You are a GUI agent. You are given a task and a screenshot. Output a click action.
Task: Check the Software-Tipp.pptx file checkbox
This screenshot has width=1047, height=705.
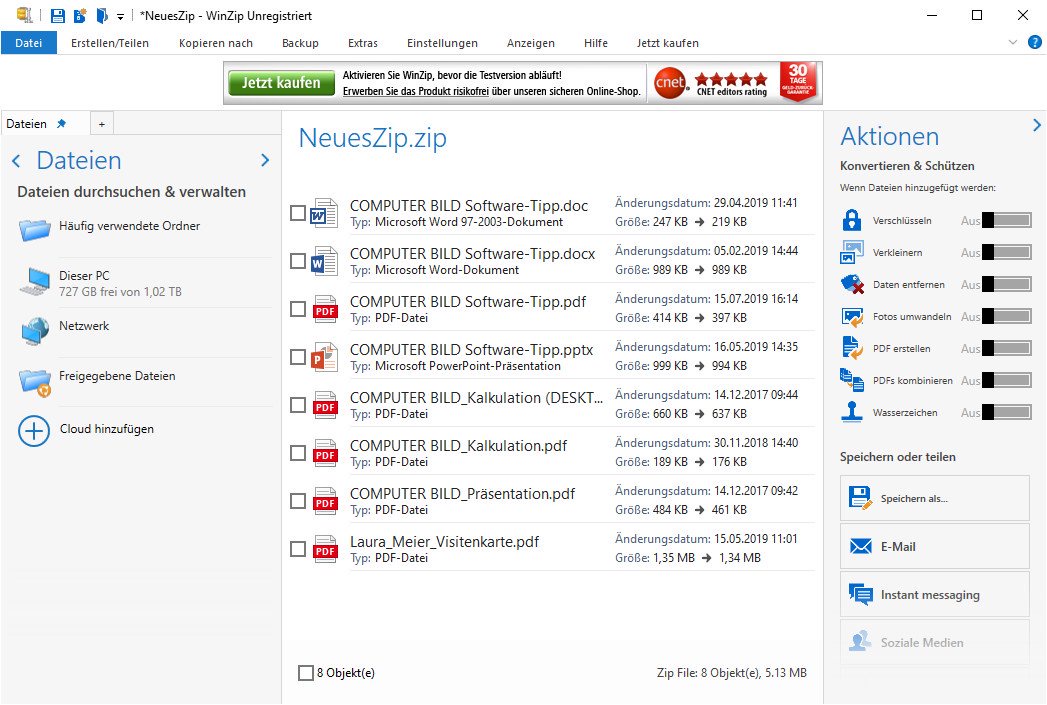coord(298,357)
